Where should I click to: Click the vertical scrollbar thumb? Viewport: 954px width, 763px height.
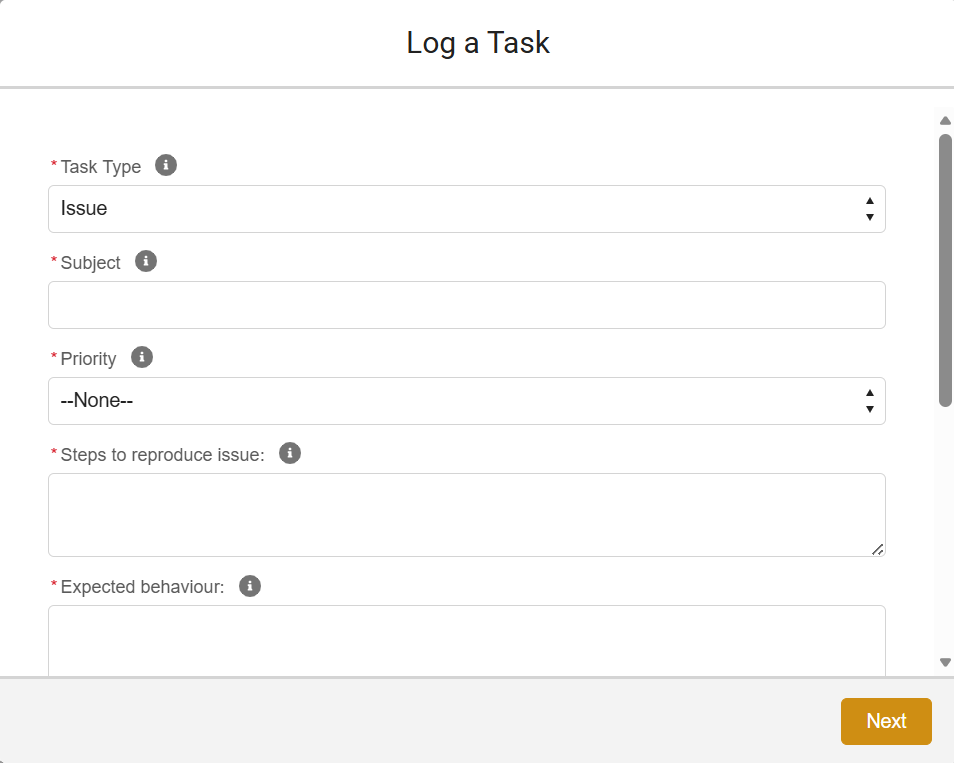point(945,270)
